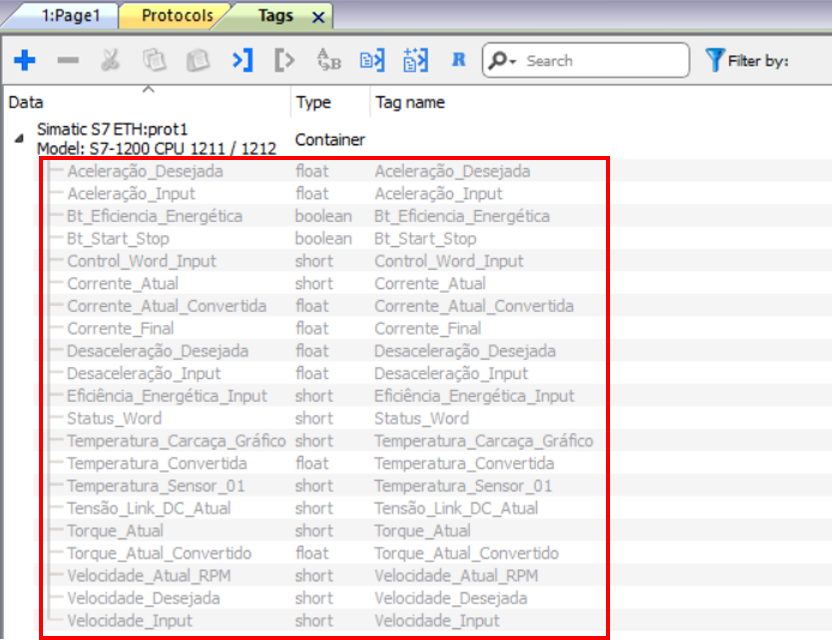Click the export tags bracket-arrow icon

point(284,61)
